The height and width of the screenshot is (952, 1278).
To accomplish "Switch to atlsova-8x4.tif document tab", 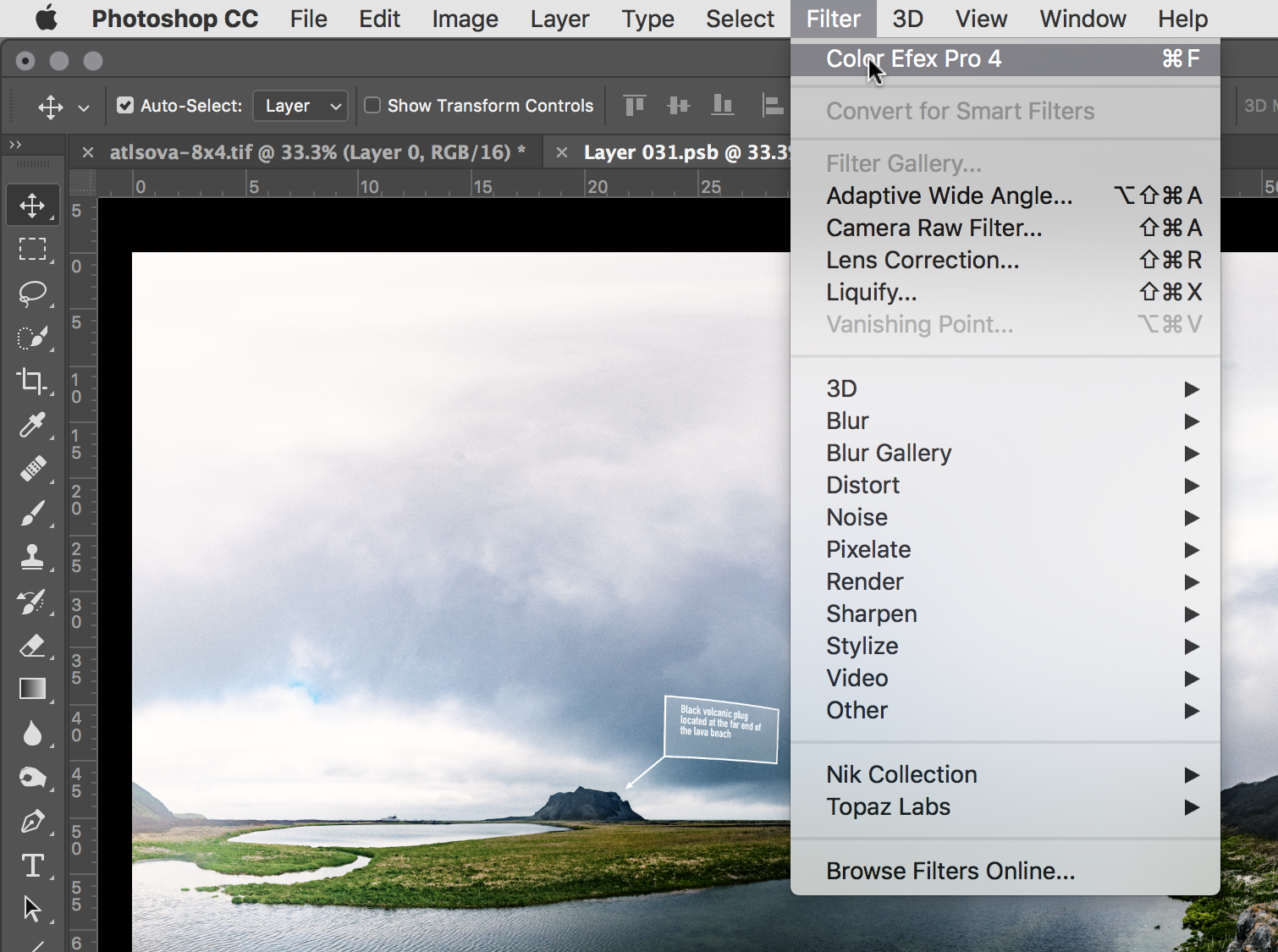I will tap(317, 152).
